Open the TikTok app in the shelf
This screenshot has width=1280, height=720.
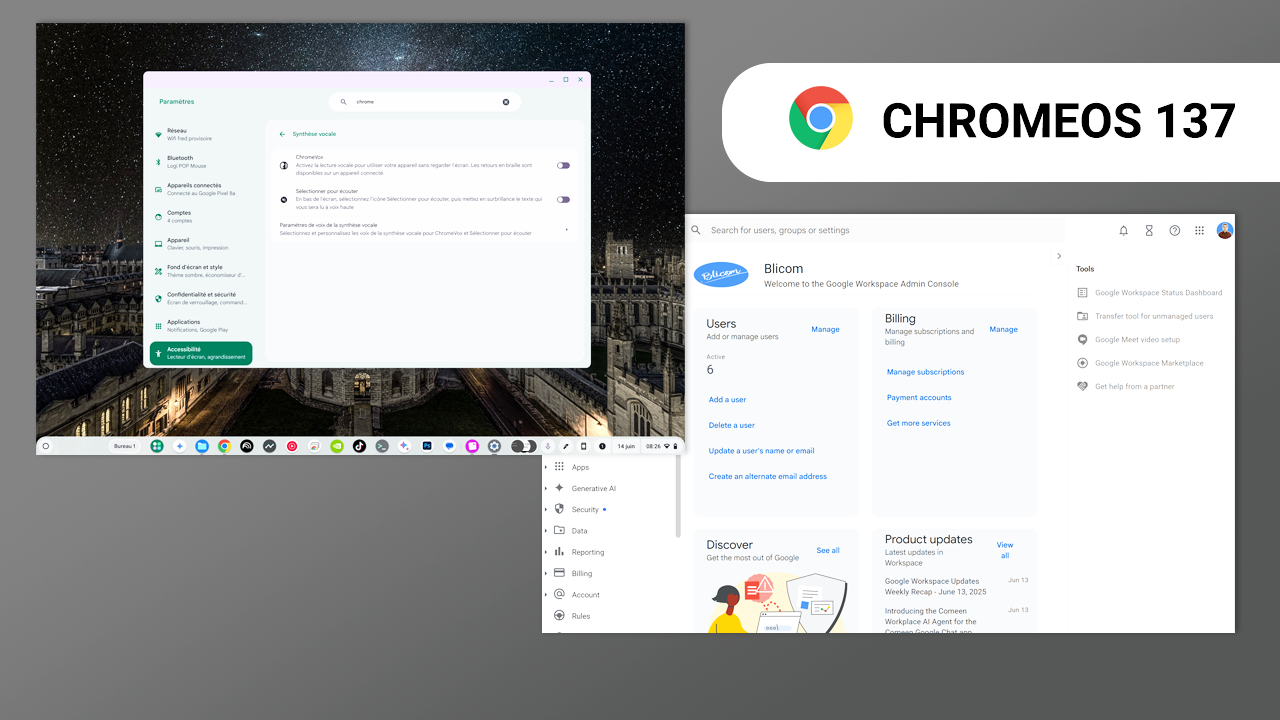pos(359,446)
